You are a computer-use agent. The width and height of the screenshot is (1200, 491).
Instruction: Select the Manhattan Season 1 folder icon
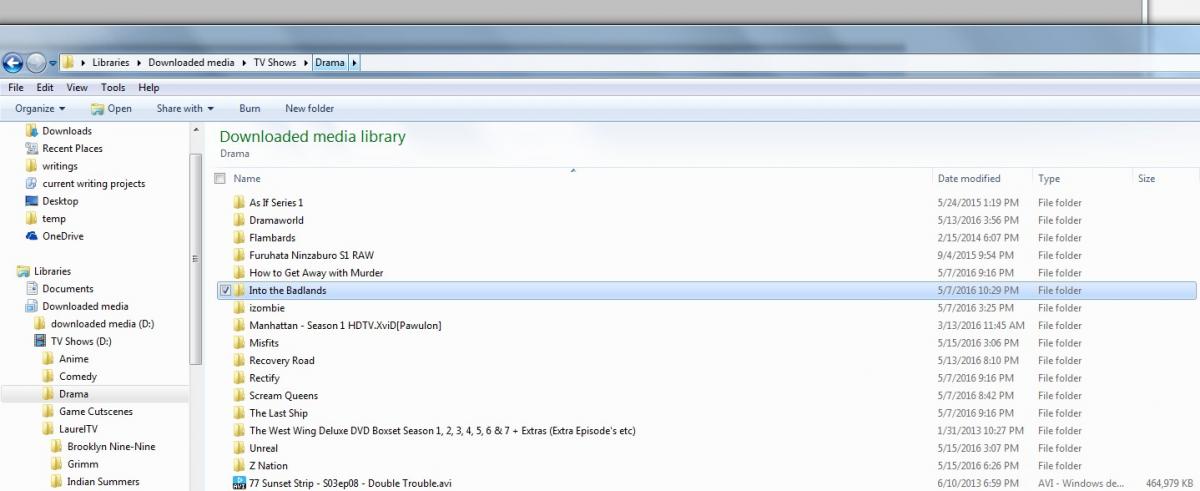tap(238, 325)
